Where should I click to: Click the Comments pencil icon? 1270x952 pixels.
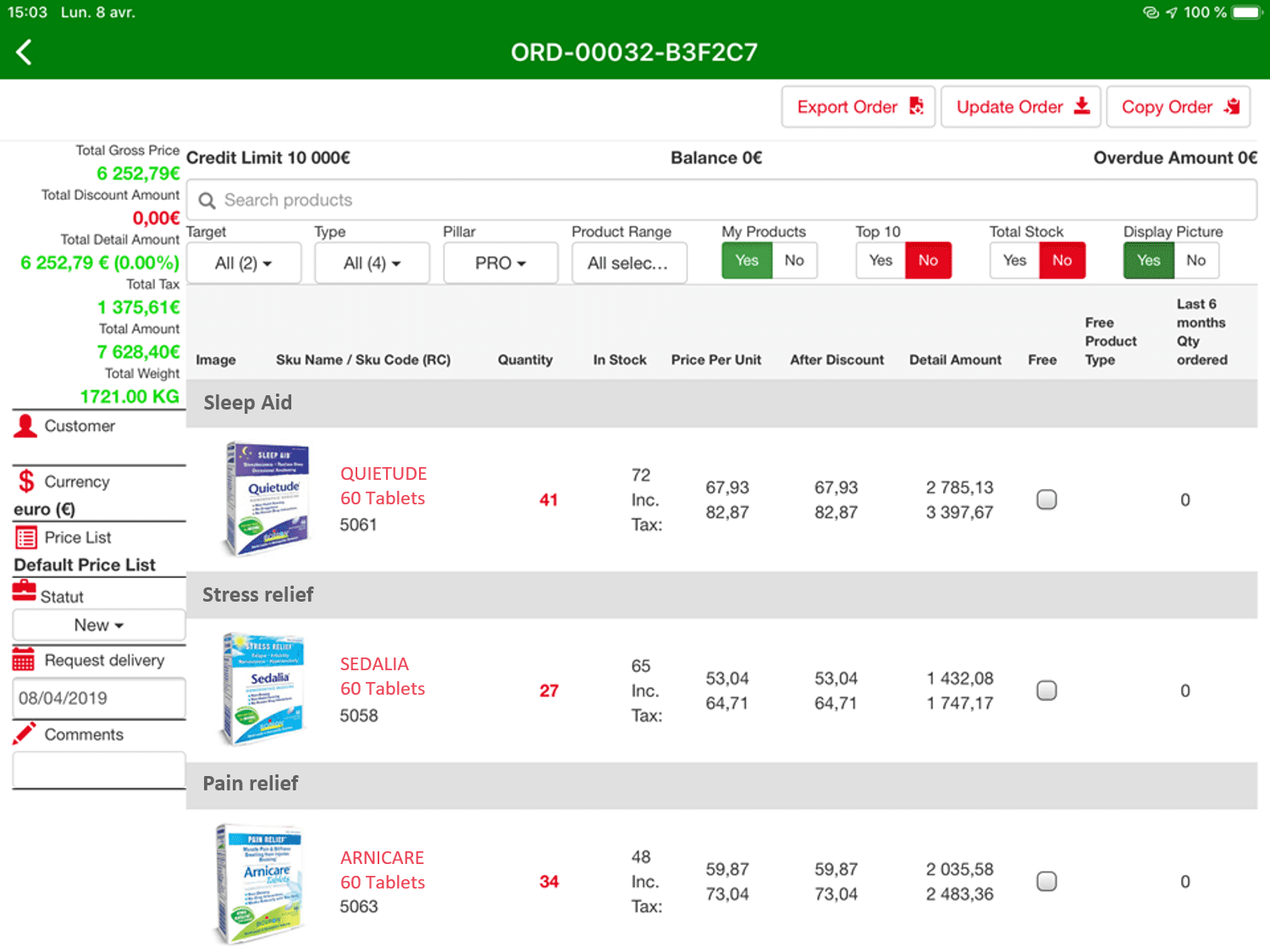[x=25, y=733]
